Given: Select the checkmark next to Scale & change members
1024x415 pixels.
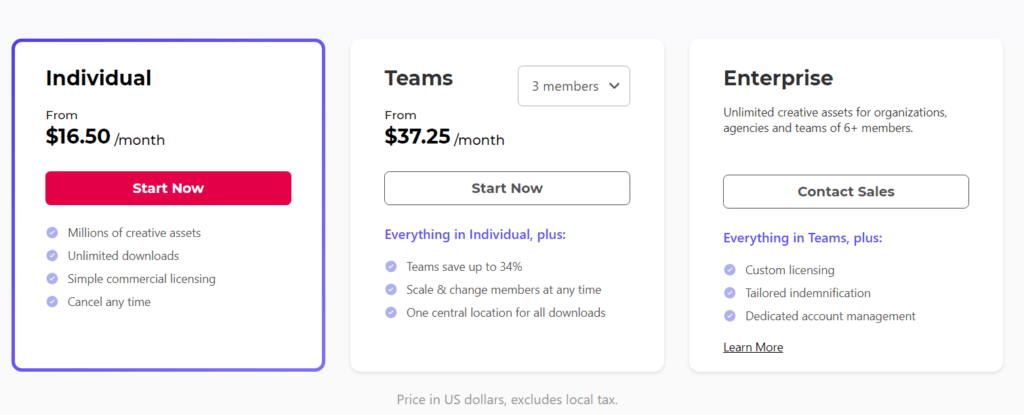Looking at the screenshot, I should pyautogui.click(x=391, y=290).
